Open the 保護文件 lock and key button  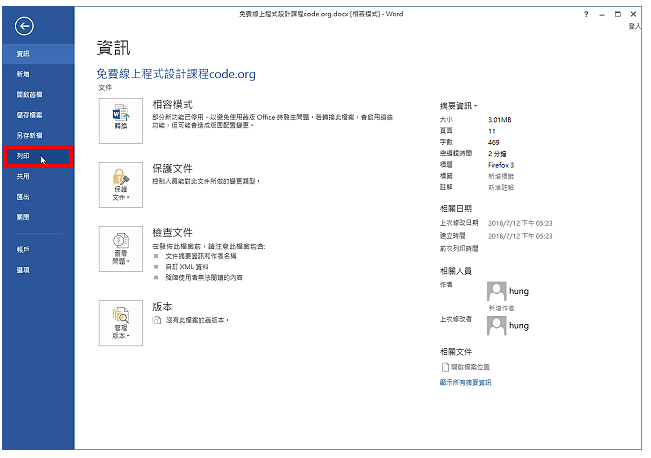tap(121, 185)
